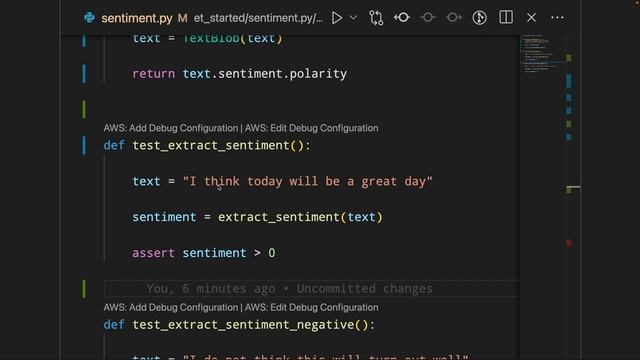Click the test_extract_sentiment_negative function name

(243, 325)
